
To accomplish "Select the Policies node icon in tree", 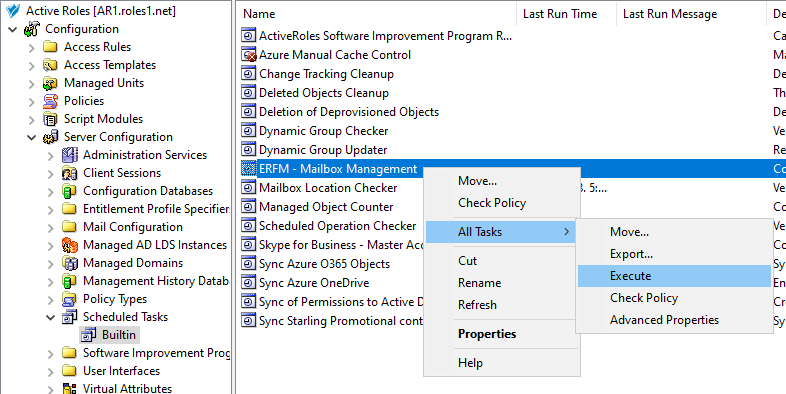I will pyautogui.click(x=50, y=101).
